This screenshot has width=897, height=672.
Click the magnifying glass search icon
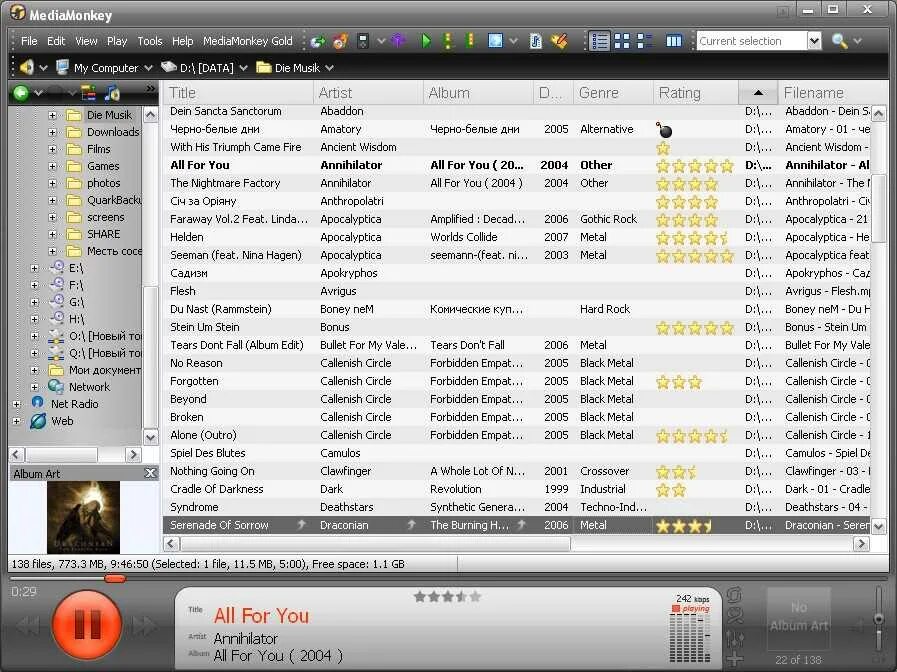pyautogui.click(x=839, y=41)
